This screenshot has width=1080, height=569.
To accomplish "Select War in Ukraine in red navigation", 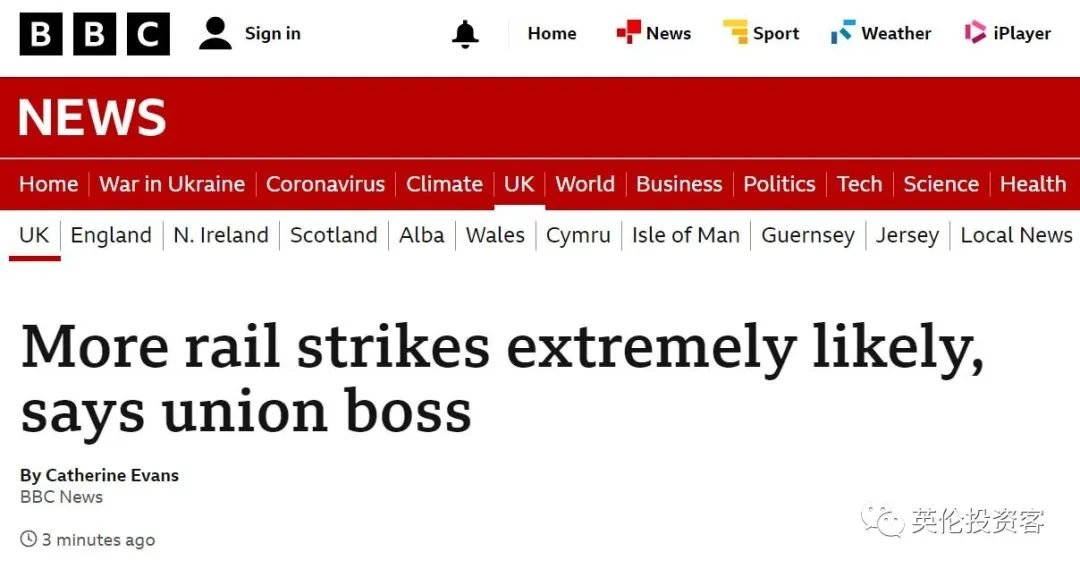I will (x=172, y=184).
